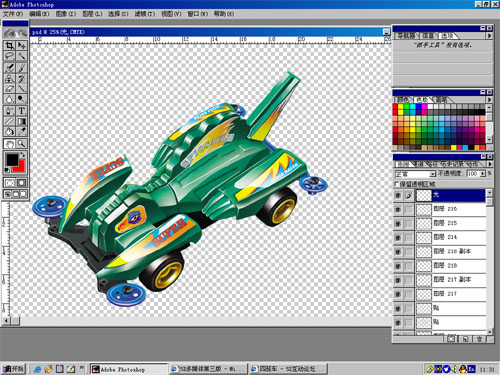The height and width of the screenshot is (375, 500).
Task: Select the Type tool
Action: (x=21, y=110)
